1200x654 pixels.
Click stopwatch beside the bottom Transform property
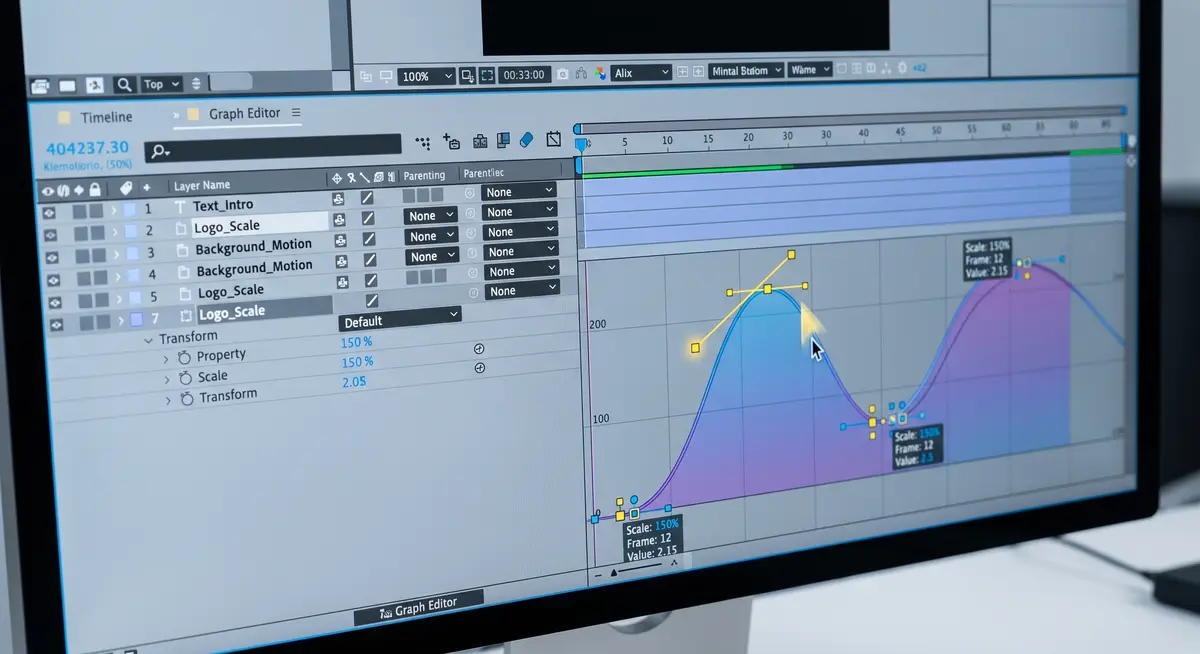185,399
